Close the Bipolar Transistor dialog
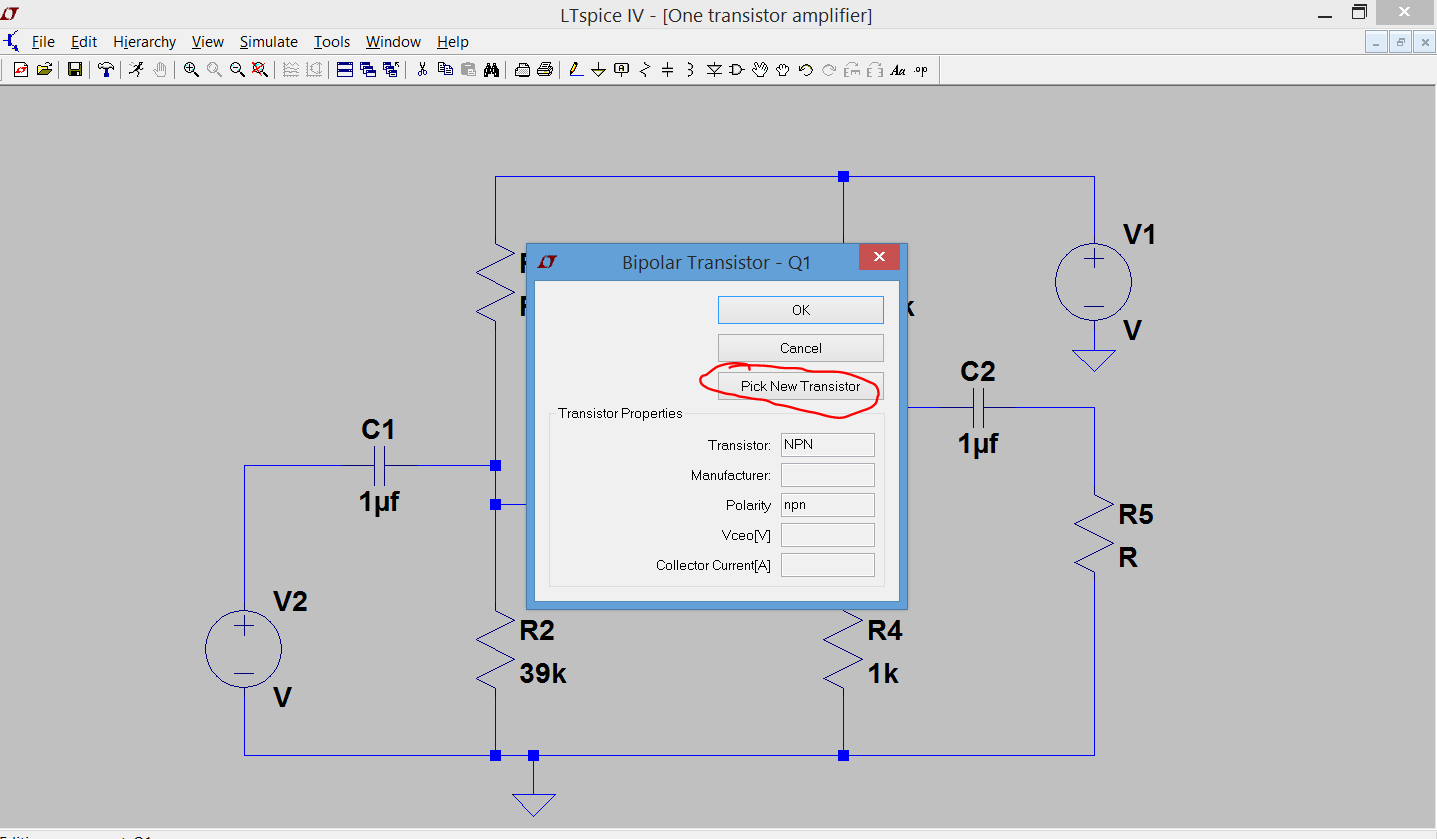This screenshot has height=839, width=1437. [x=879, y=257]
